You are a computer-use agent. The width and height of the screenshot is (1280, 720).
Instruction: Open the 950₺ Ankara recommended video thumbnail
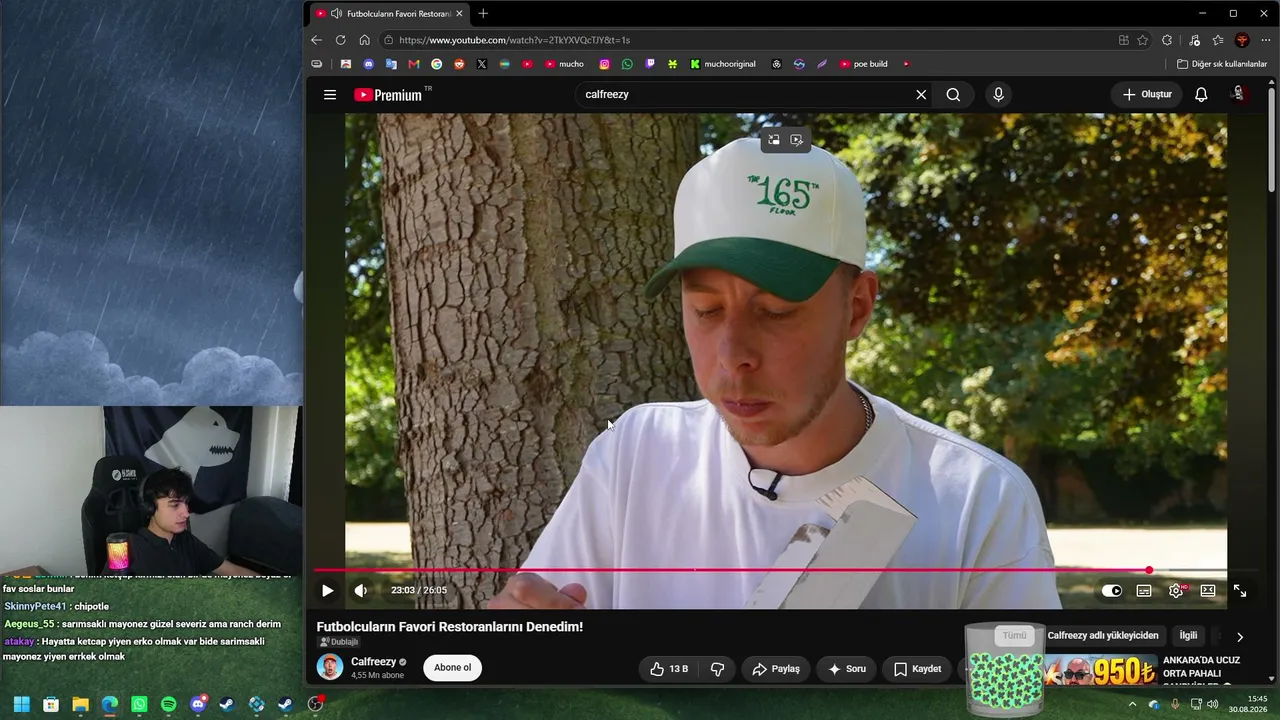(1100, 670)
